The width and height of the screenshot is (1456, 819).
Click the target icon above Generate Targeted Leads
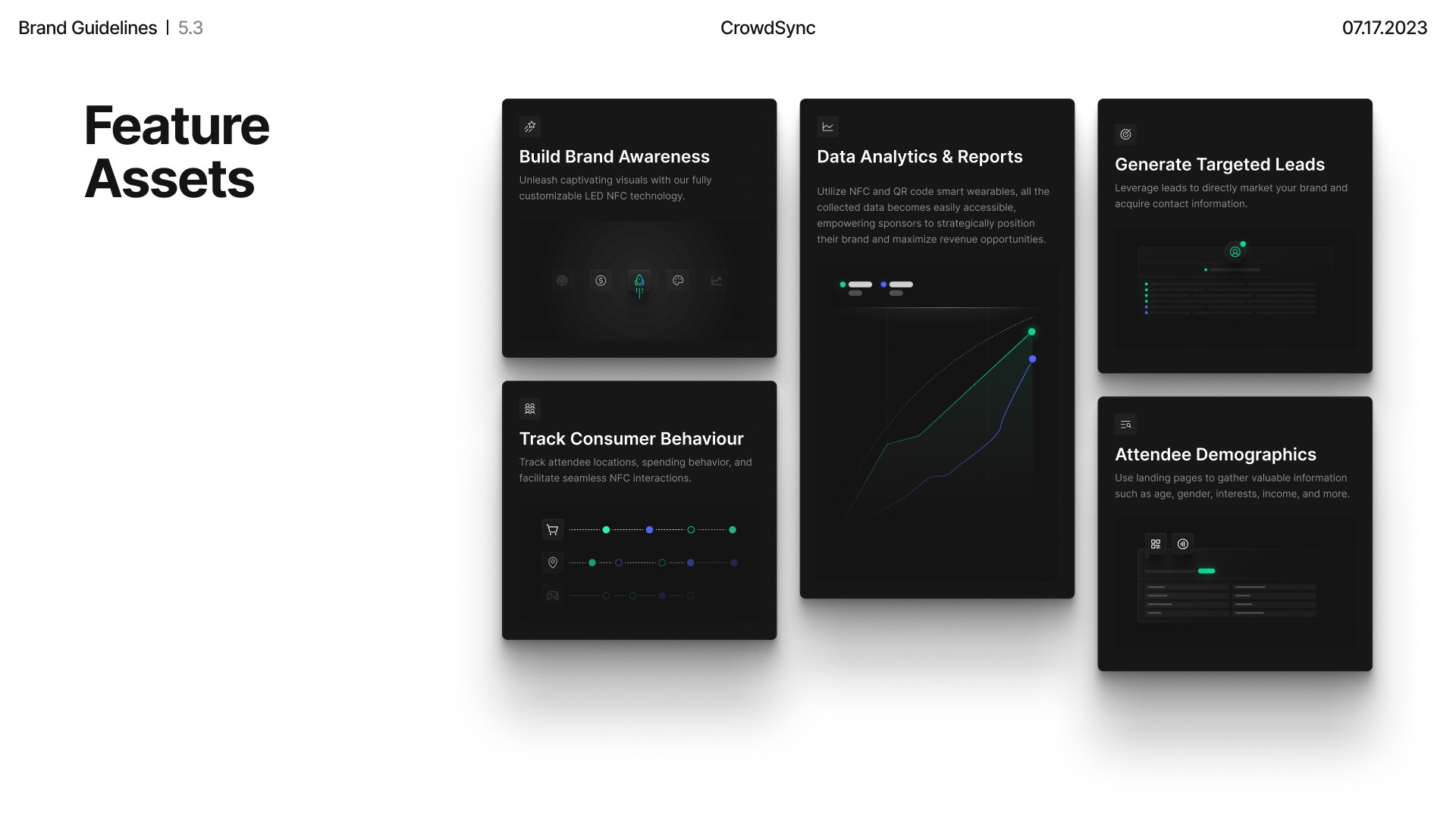click(1126, 134)
